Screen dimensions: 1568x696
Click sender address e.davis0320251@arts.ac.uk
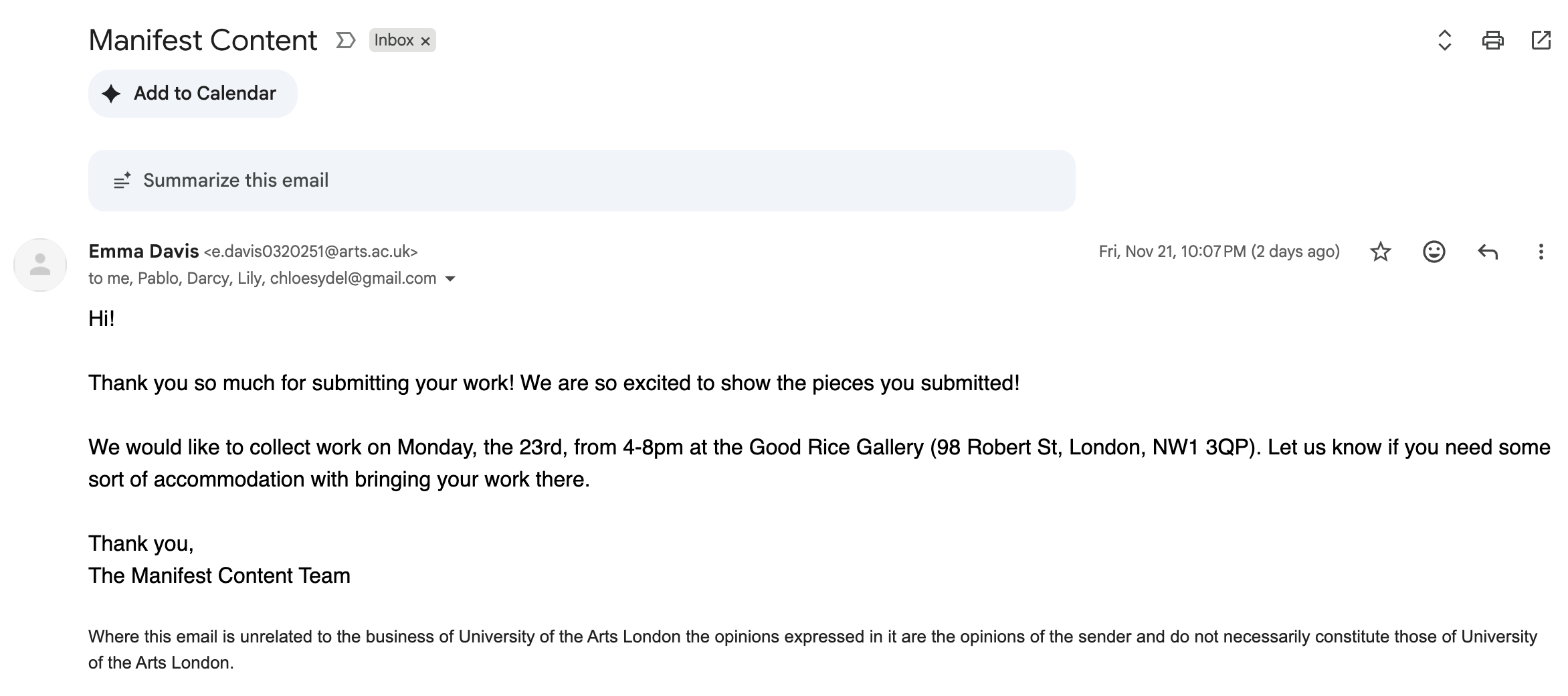pyautogui.click(x=310, y=252)
